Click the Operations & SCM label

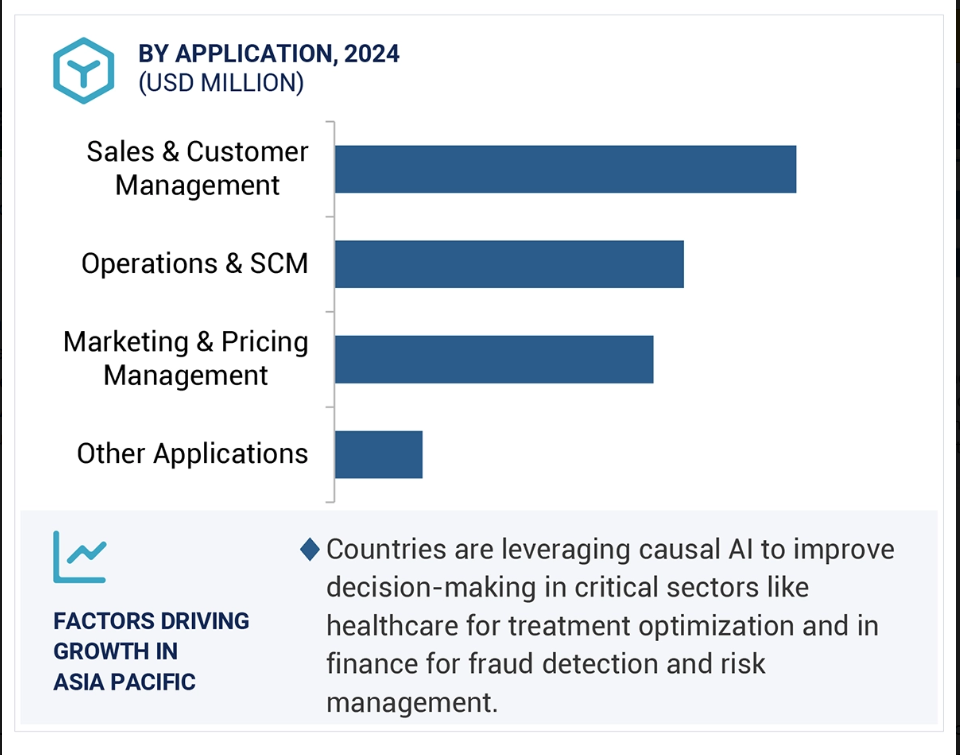pyautogui.click(x=195, y=264)
